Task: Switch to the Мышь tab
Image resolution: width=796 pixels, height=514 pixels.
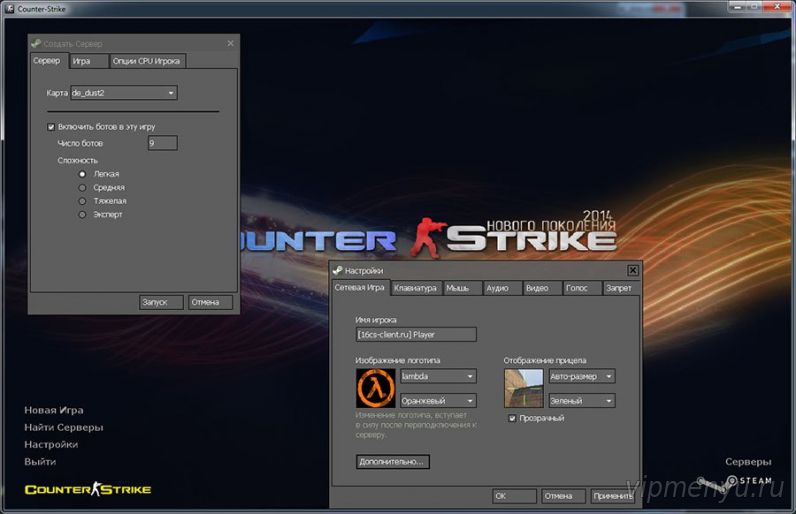Action: point(463,288)
